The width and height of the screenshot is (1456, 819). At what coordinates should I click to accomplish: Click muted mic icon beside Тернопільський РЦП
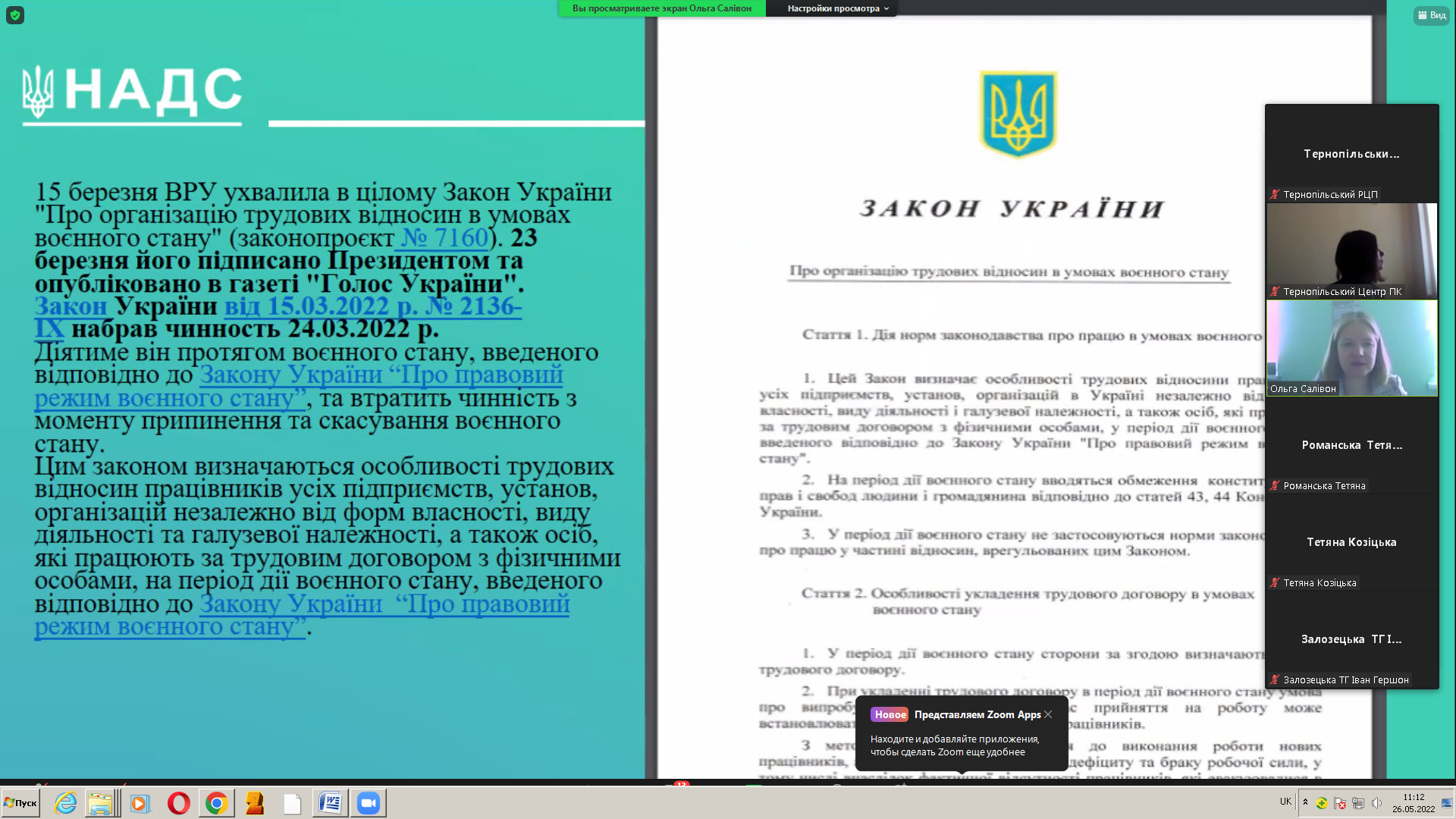coord(1275,195)
